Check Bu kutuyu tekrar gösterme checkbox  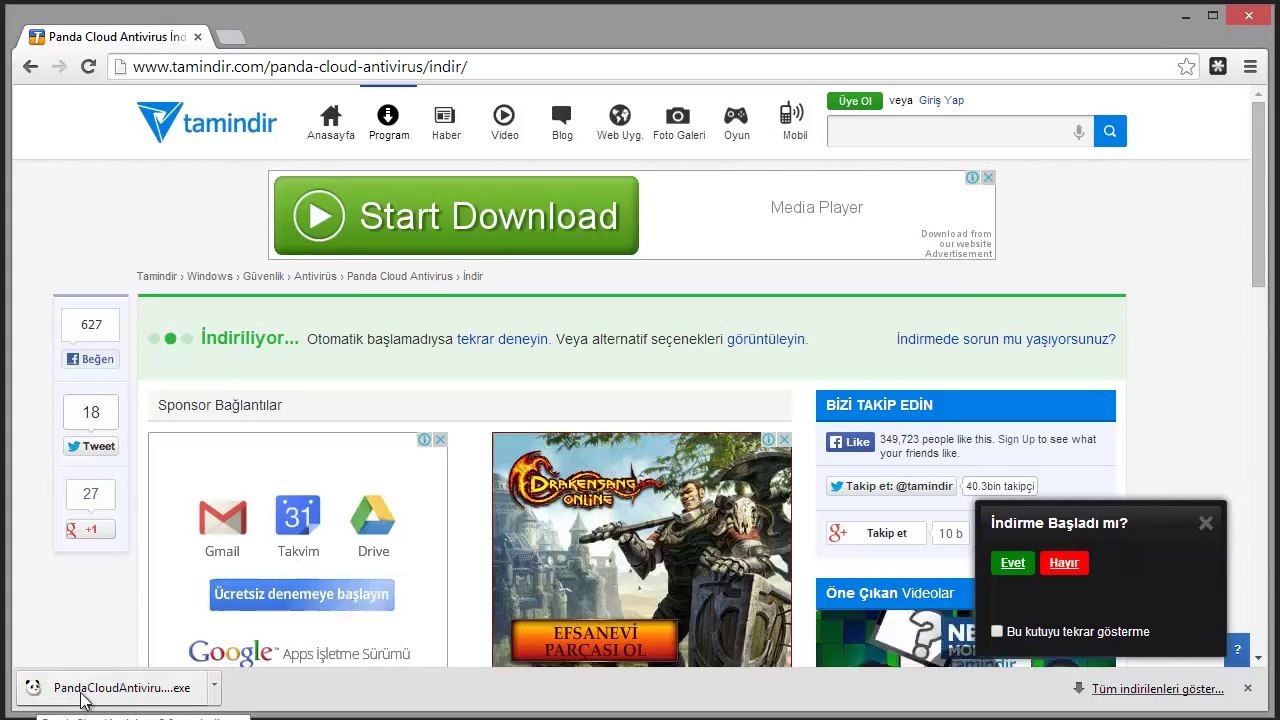coord(997,631)
